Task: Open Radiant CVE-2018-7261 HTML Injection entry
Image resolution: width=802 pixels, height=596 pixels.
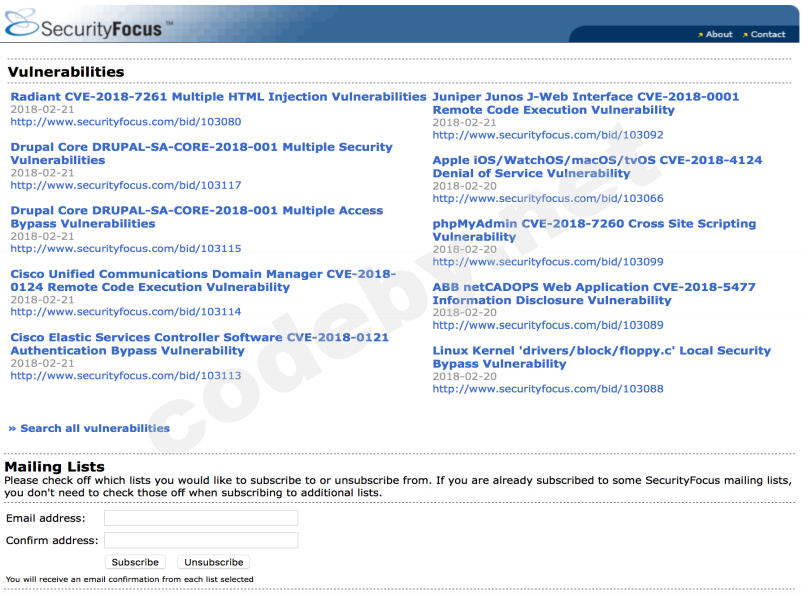Action: pyautogui.click(x=218, y=97)
